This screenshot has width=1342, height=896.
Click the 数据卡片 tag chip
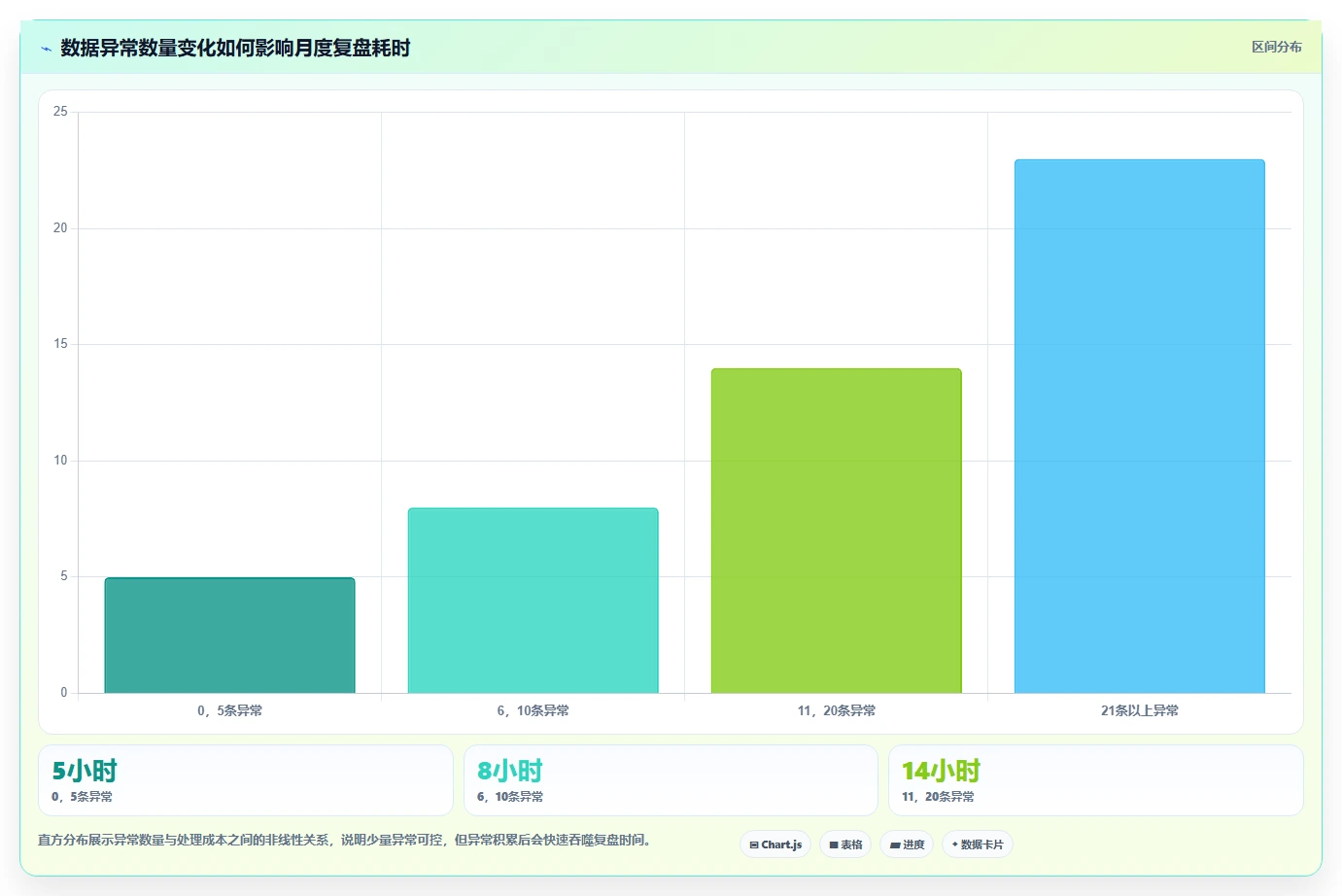click(978, 844)
